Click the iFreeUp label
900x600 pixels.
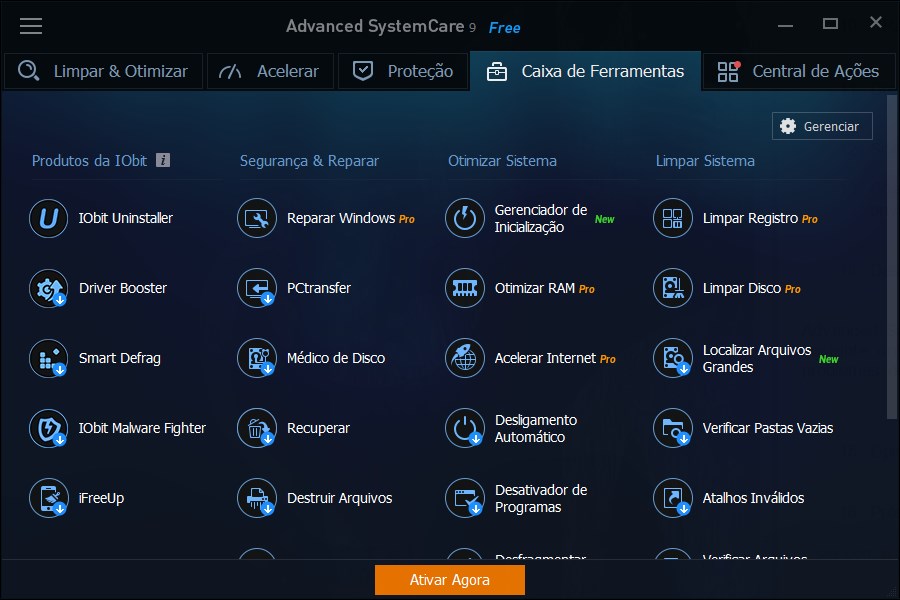pos(102,498)
